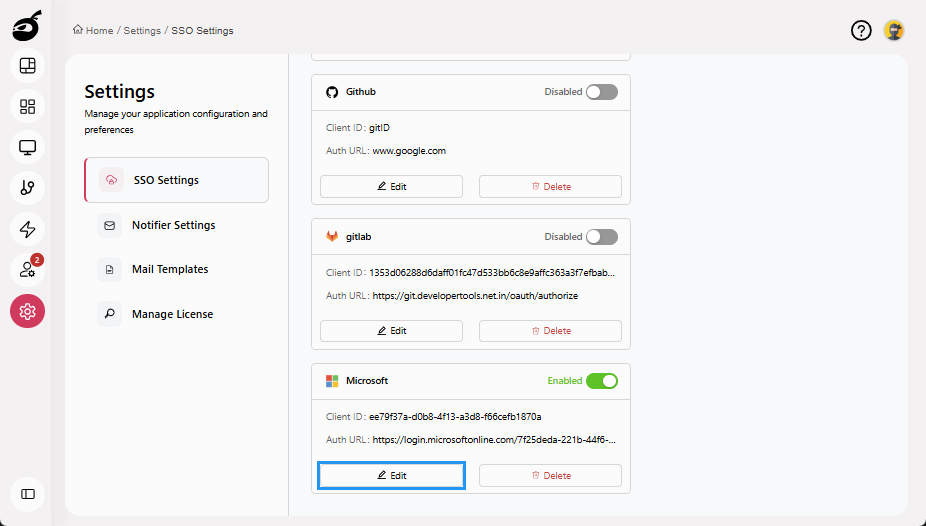Select SSO Settings menu item
The image size is (926, 526).
click(177, 180)
